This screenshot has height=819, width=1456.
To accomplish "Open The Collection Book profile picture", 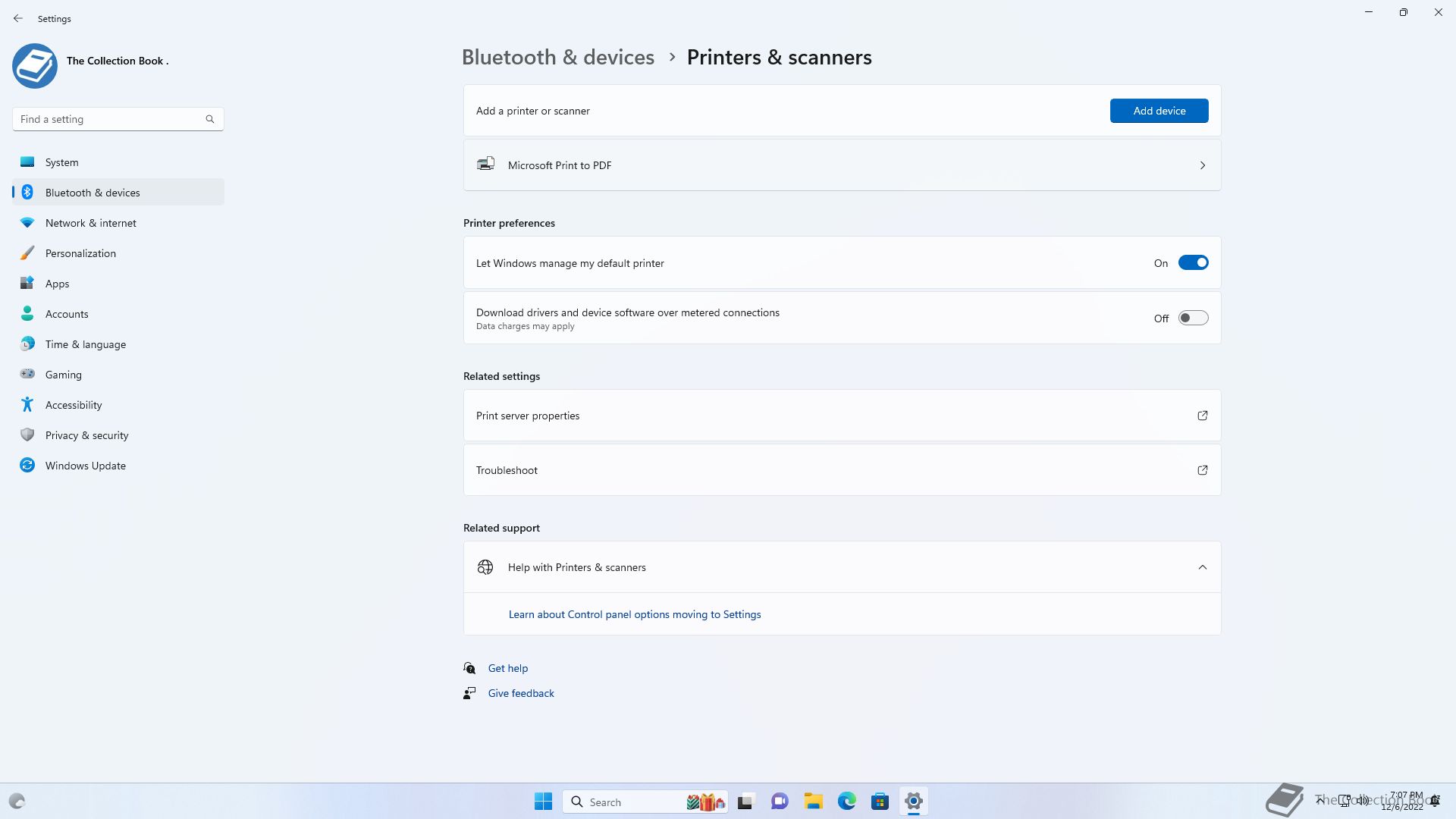I will (35, 66).
